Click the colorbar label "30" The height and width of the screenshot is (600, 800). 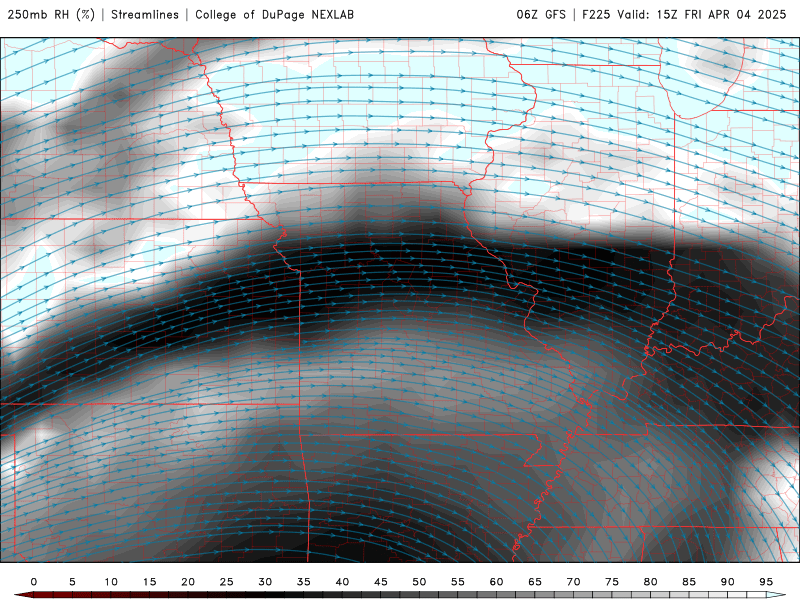pos(265,582)
